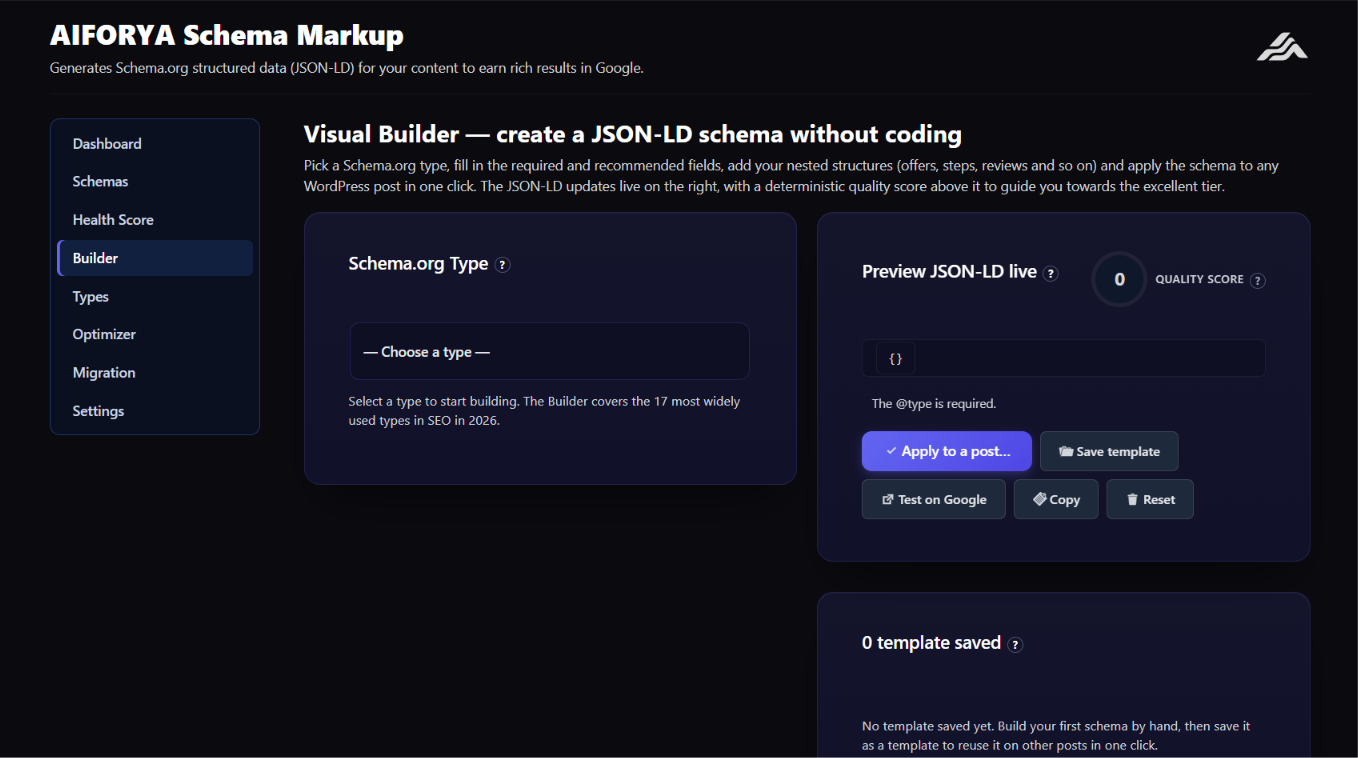Click the Visual Builder heading text
This screenshot has width=1358, height=758.
(x=633, y=134)
